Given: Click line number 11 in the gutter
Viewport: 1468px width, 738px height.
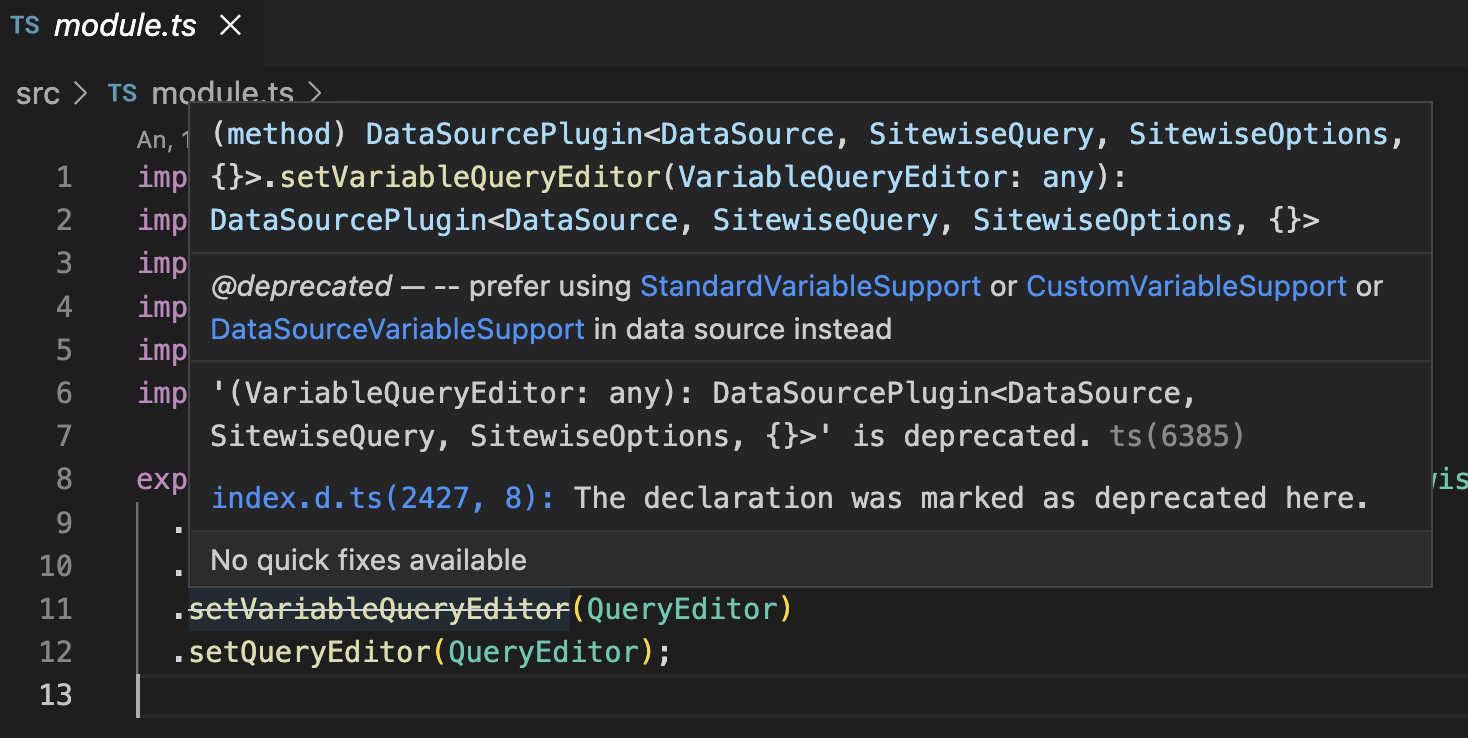Looking at the screenshot, I should coord(56,609).
